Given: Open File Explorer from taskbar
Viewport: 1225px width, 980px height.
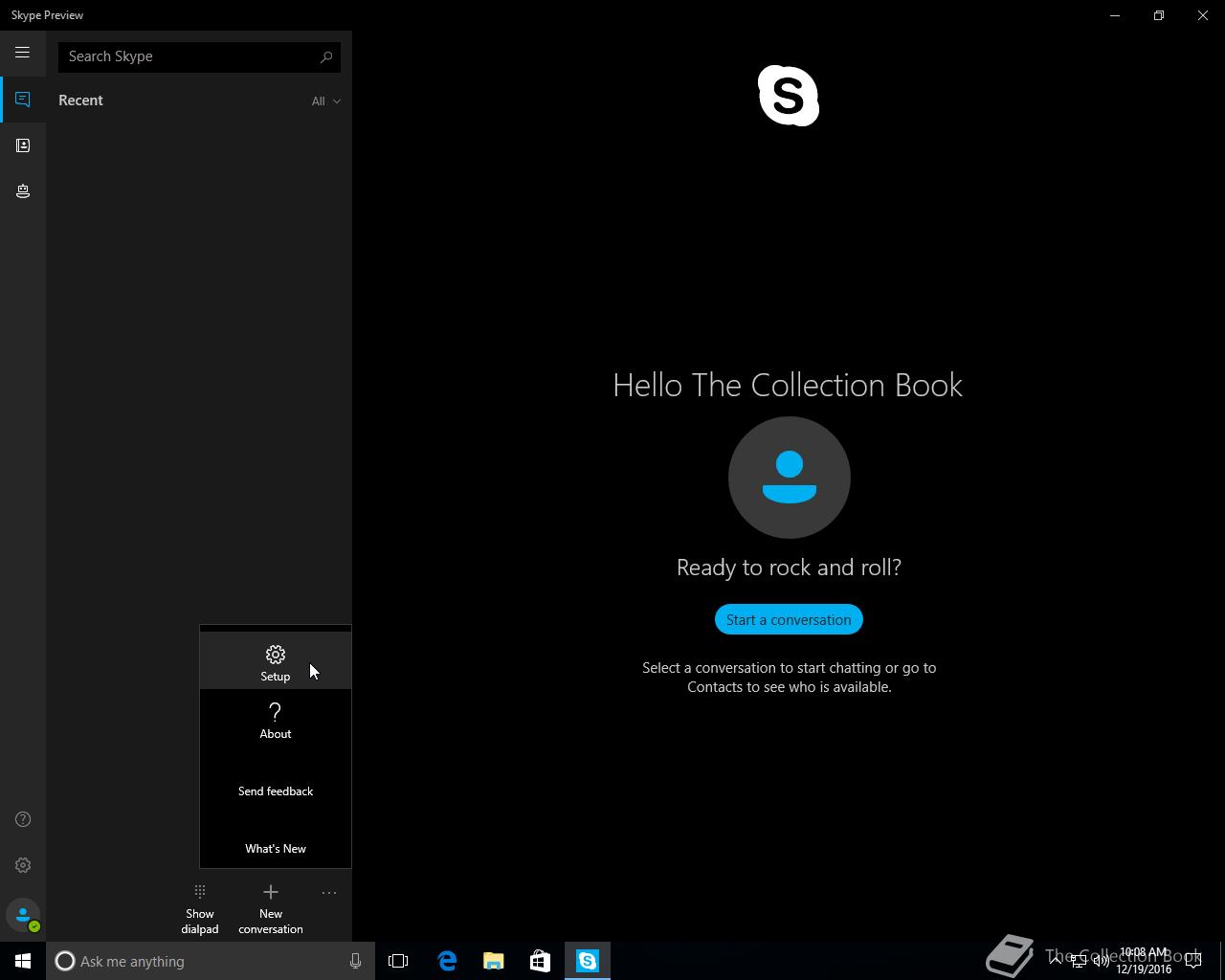Looking at the screenshot, I should click(493, 961).
